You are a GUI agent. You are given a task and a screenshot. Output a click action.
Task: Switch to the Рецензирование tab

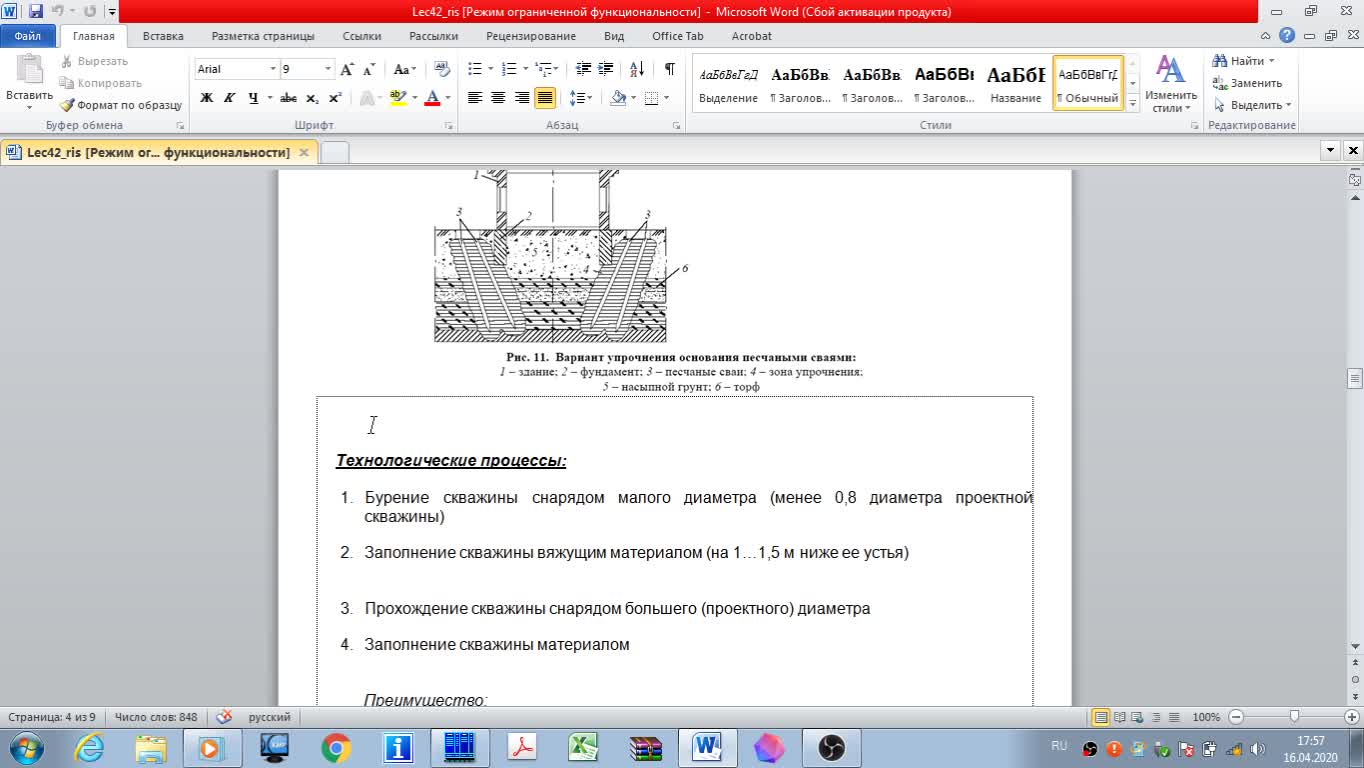click(531, 36)
